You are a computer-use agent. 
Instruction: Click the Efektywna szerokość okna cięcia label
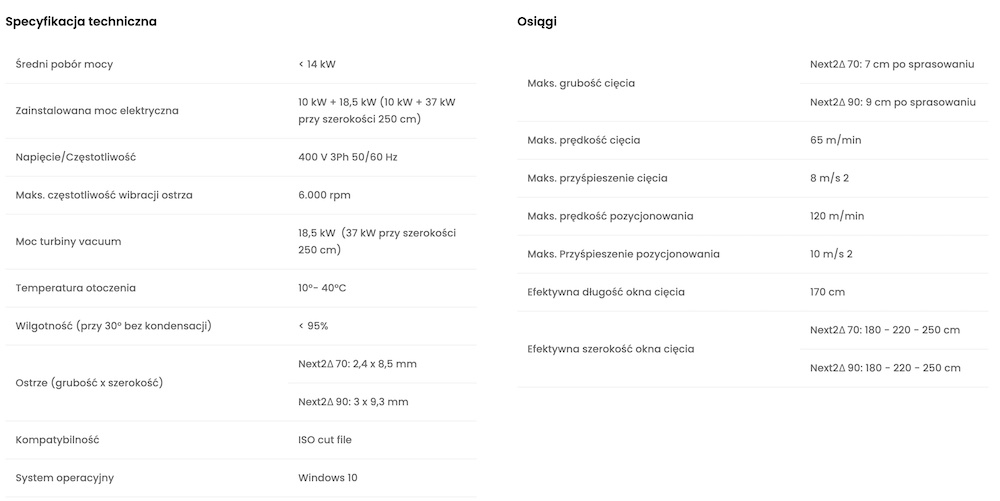(x=610, y=349)
